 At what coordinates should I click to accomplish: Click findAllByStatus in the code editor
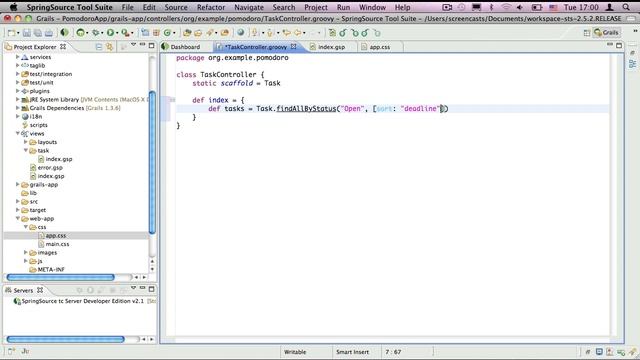click(x=306, y=109)
